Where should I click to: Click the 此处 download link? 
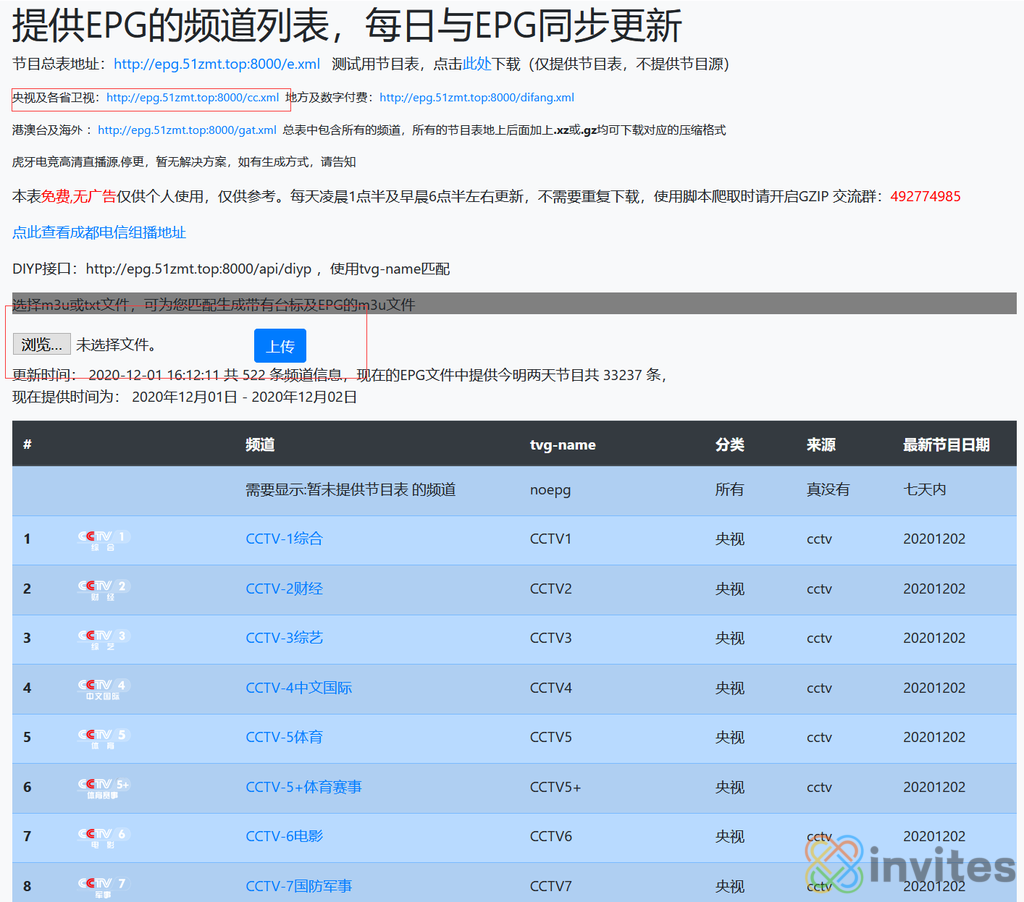tap(477, 64)
